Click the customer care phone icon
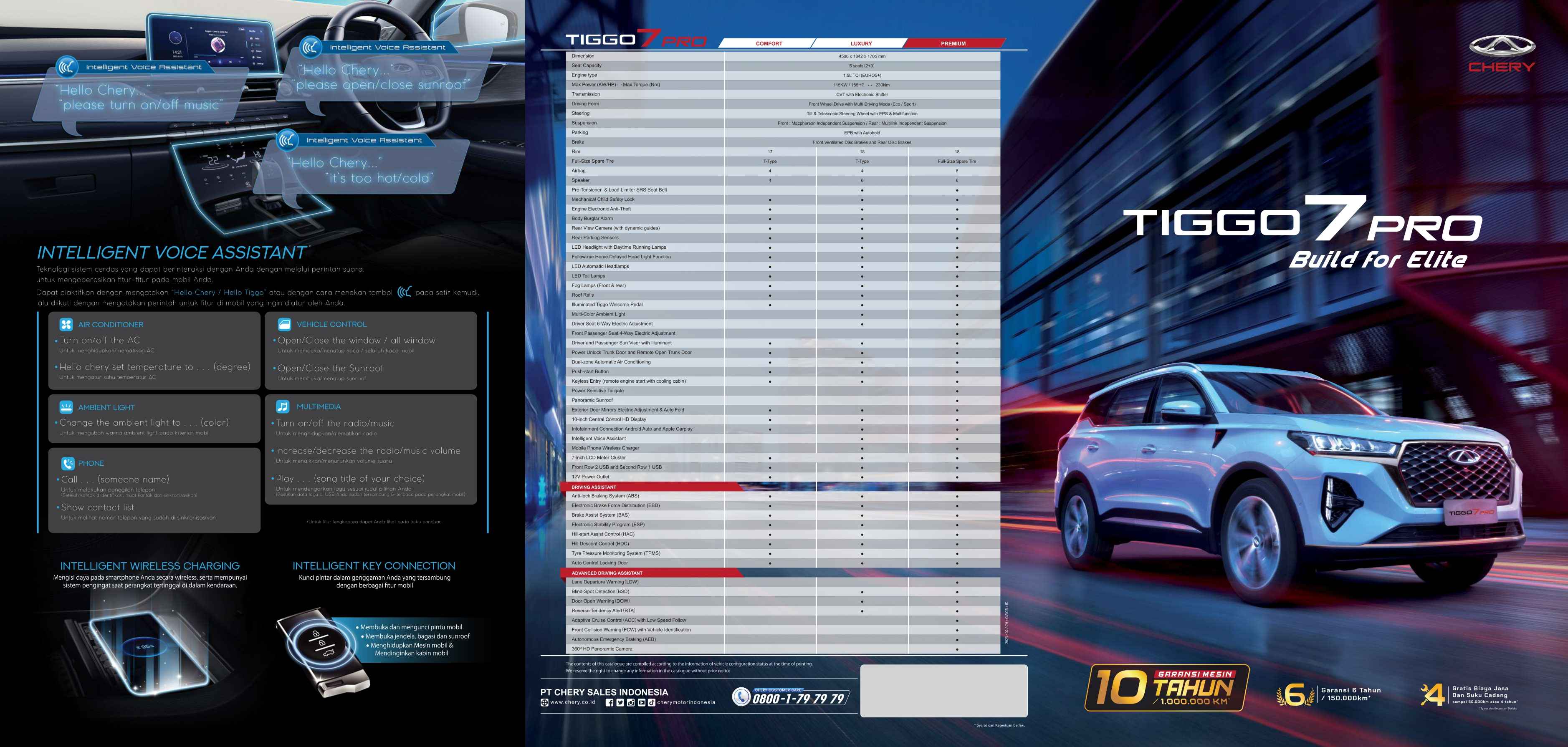The height and width of the screenshot is (747, 1568). click(741, 697)
